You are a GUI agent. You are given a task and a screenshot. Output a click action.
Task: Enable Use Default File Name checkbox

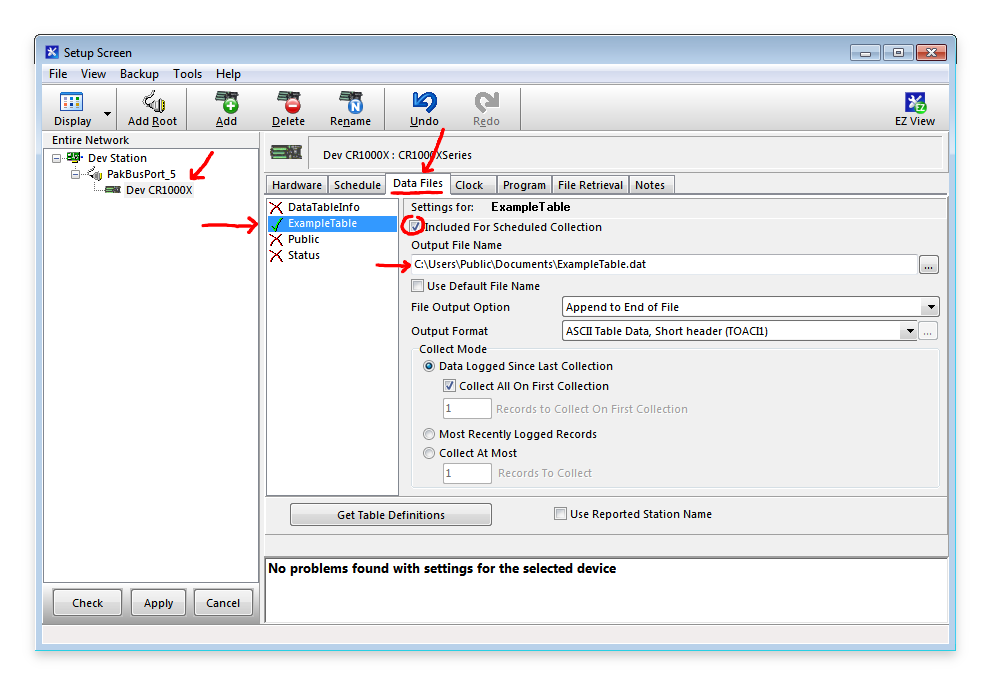tap(418, 286)
